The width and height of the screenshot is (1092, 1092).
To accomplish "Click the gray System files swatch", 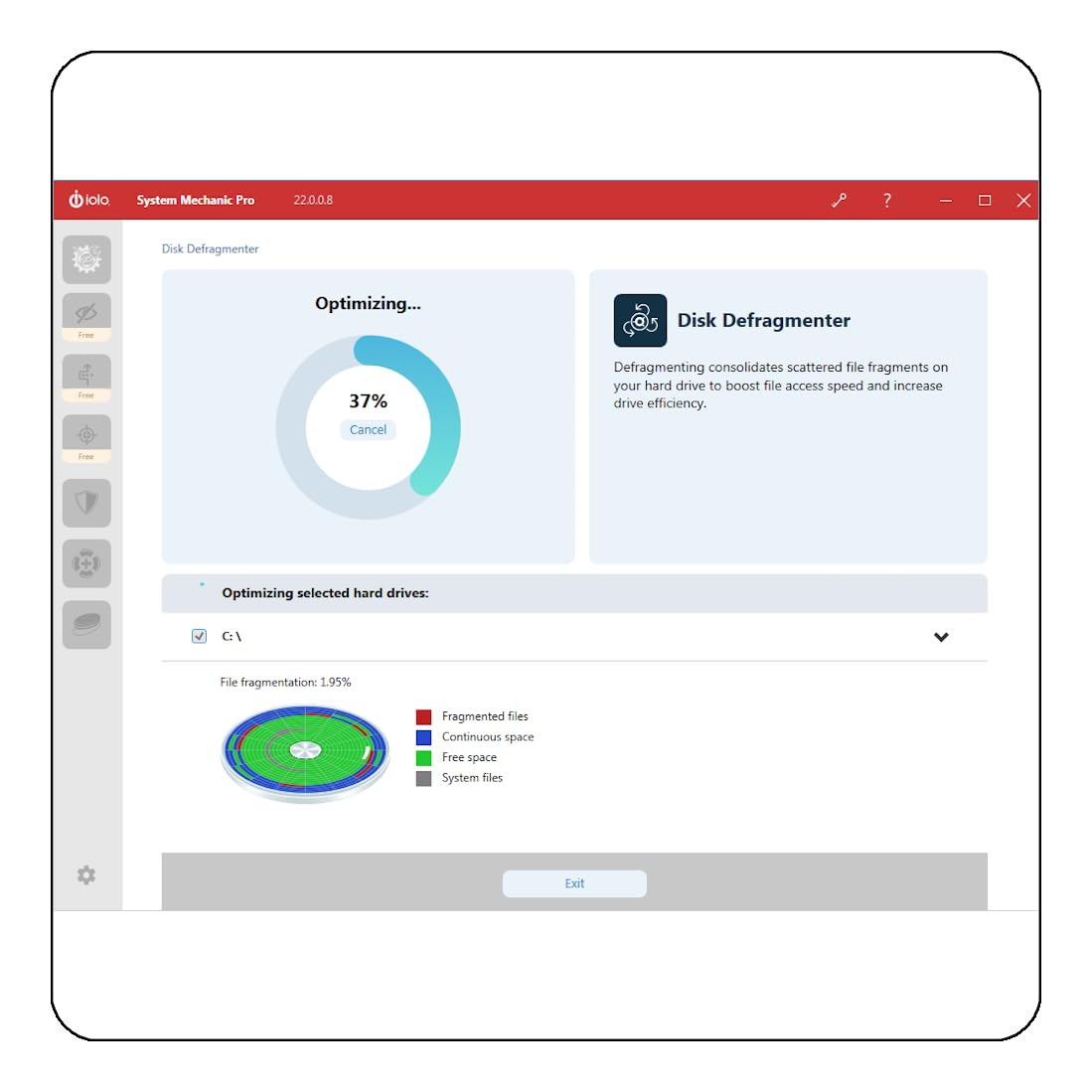I will click(x=423, y=778).
